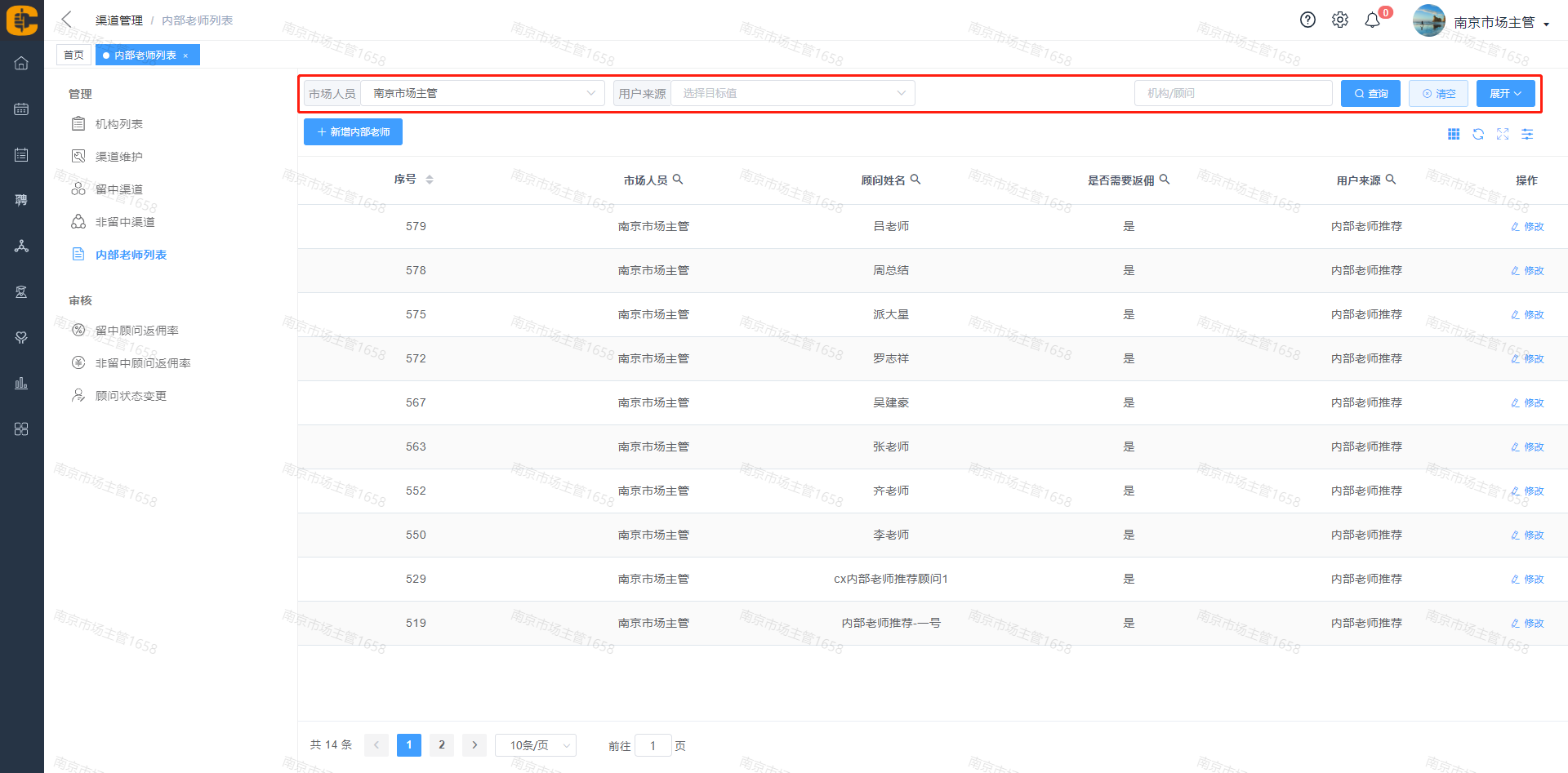Expand filters with 展开 button
This screenshot has width=1568, height=773.
[x=1505, y=94]
